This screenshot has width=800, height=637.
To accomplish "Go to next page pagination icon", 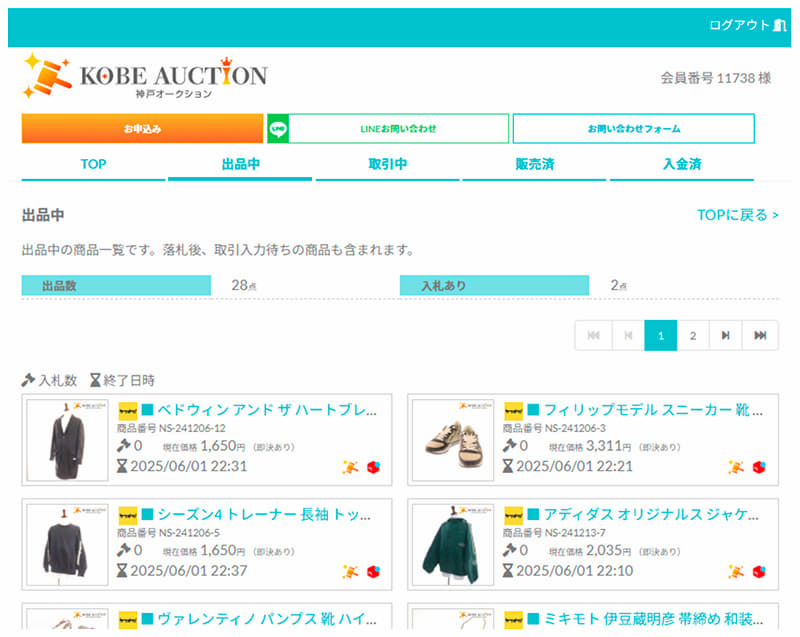I will pyautogui.click(x=725, y=336).
